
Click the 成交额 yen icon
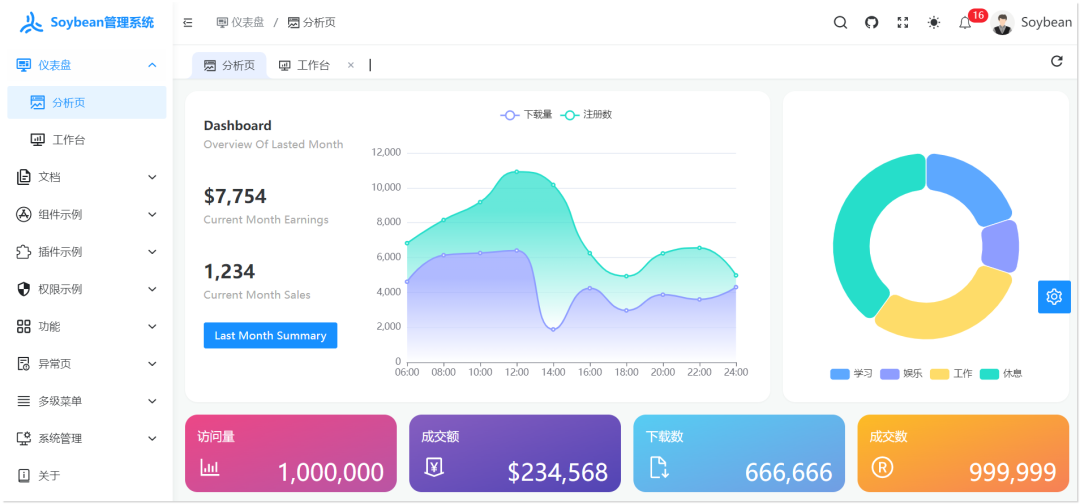[435, 468]
